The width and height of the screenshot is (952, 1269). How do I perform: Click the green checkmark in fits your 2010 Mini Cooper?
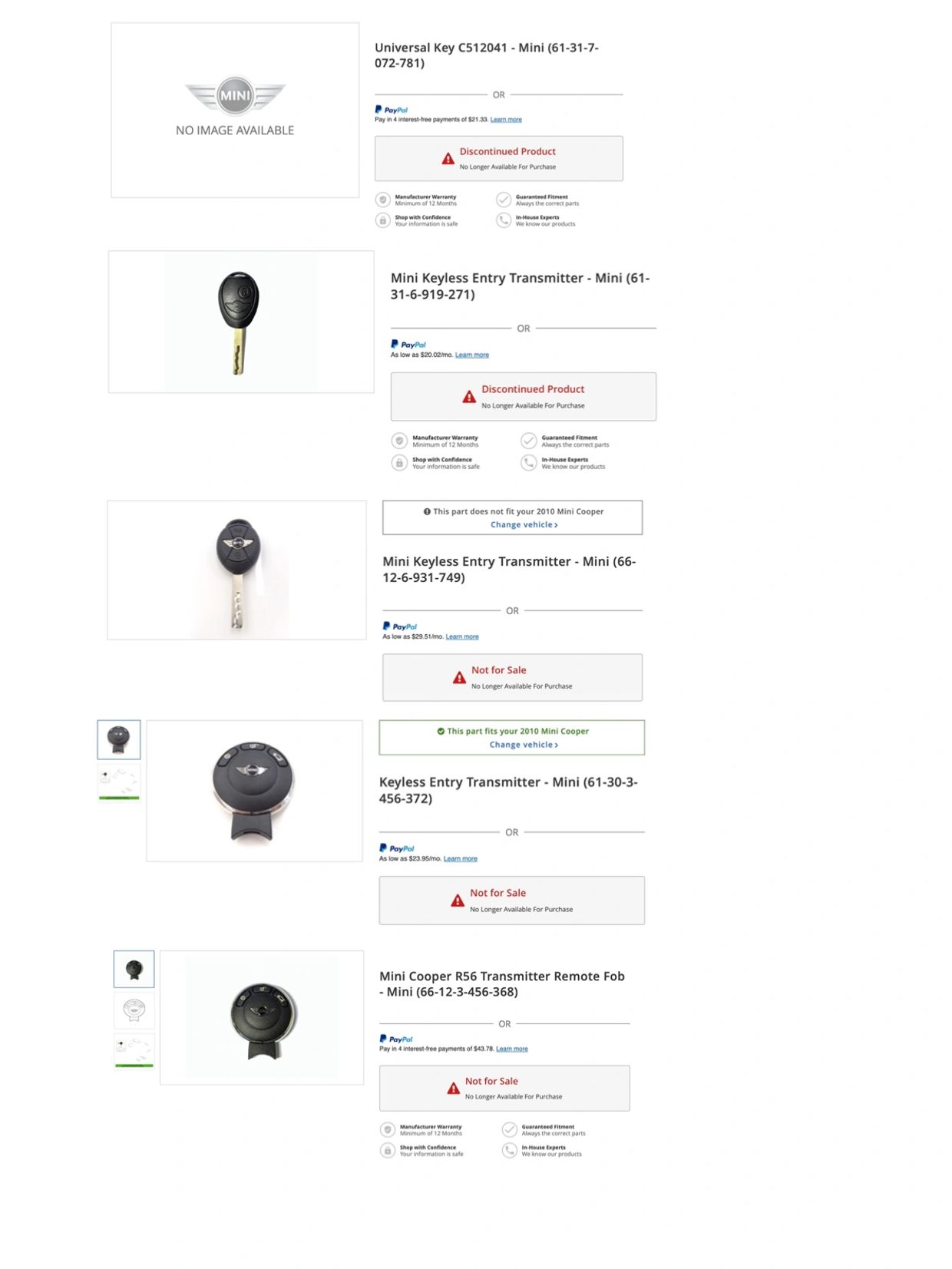[x=441, y=731]
